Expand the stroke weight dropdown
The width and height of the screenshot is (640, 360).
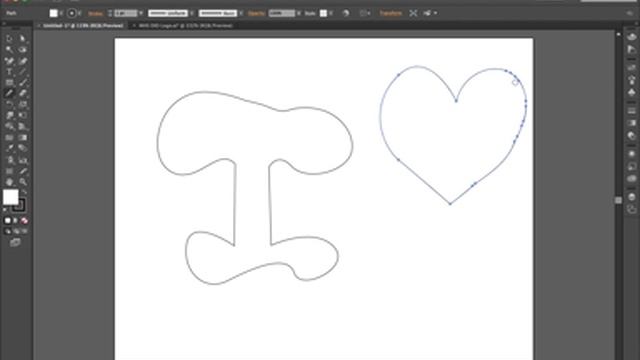[x=141, y=13]
